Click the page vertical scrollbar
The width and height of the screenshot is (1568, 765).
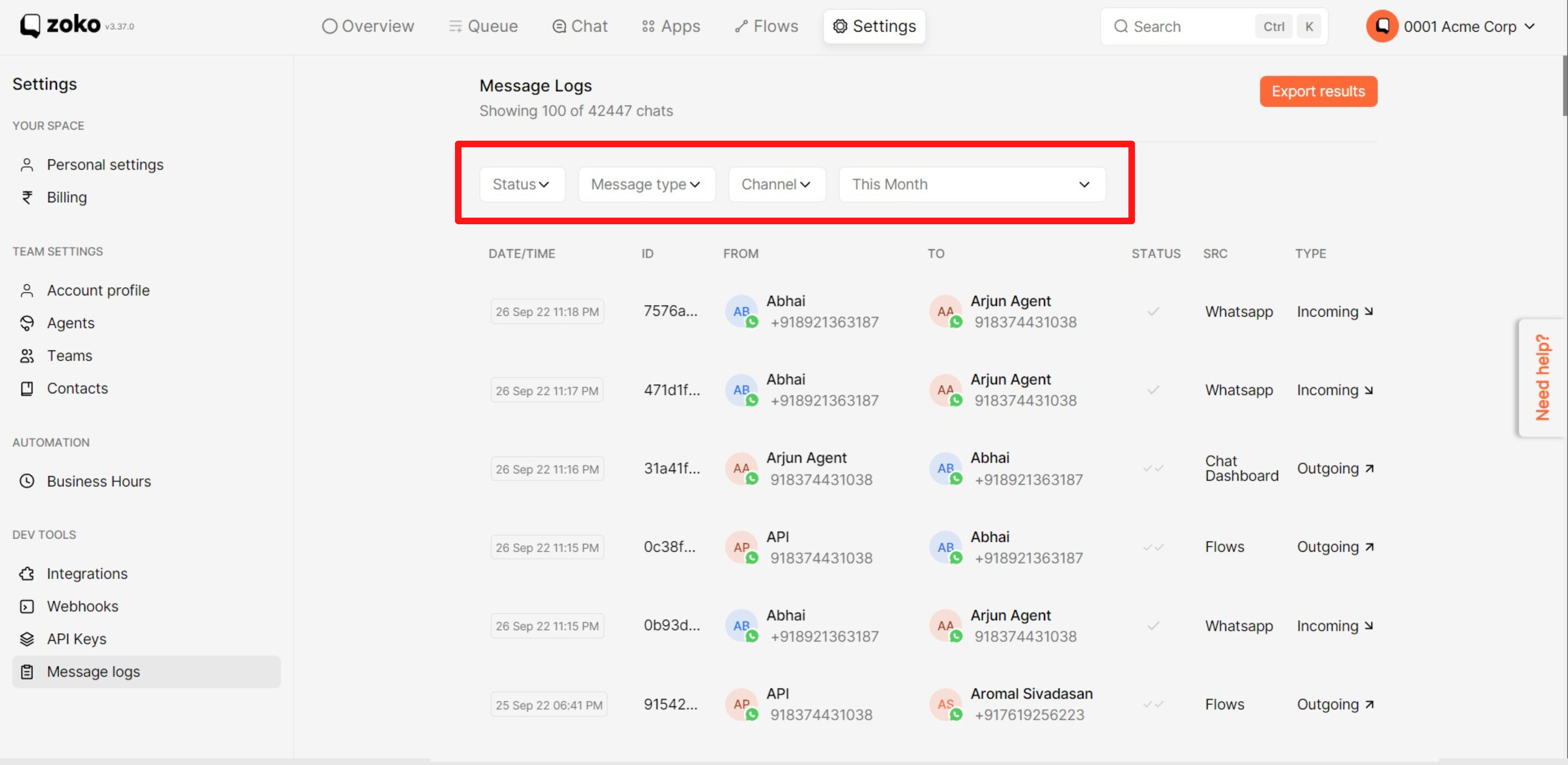coord(1564,85)
